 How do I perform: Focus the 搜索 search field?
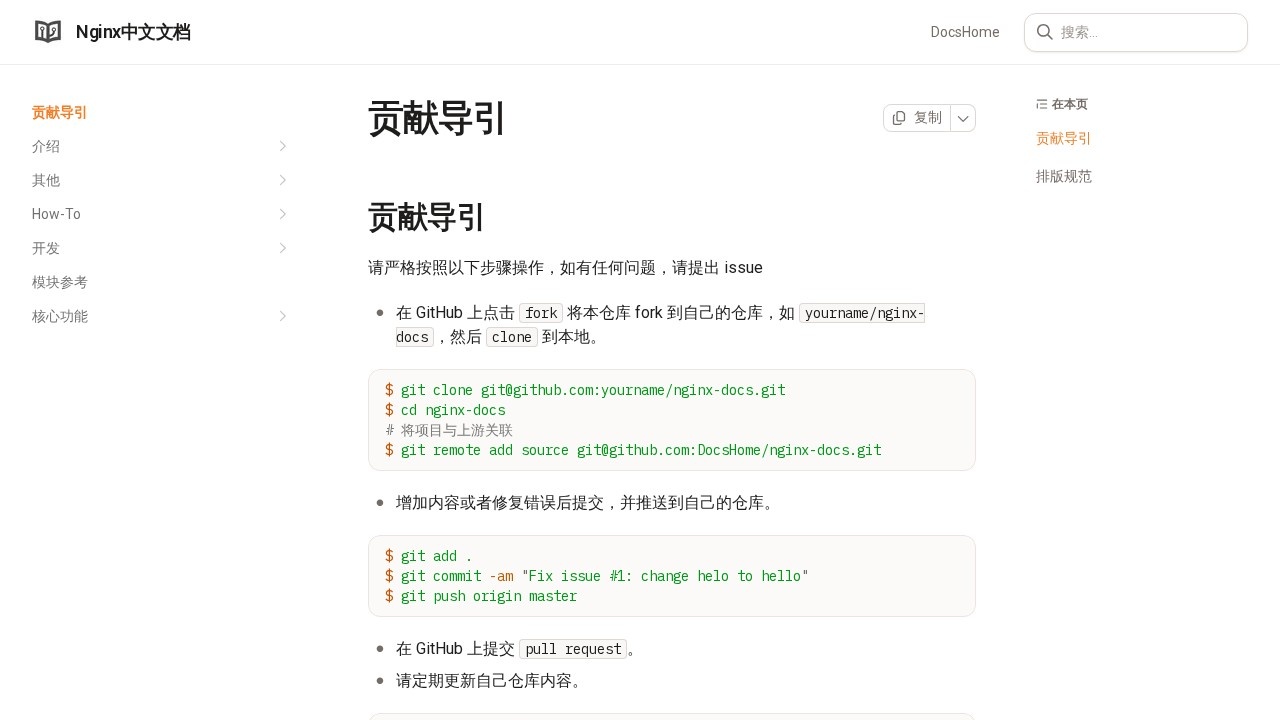pos(1136,32)
